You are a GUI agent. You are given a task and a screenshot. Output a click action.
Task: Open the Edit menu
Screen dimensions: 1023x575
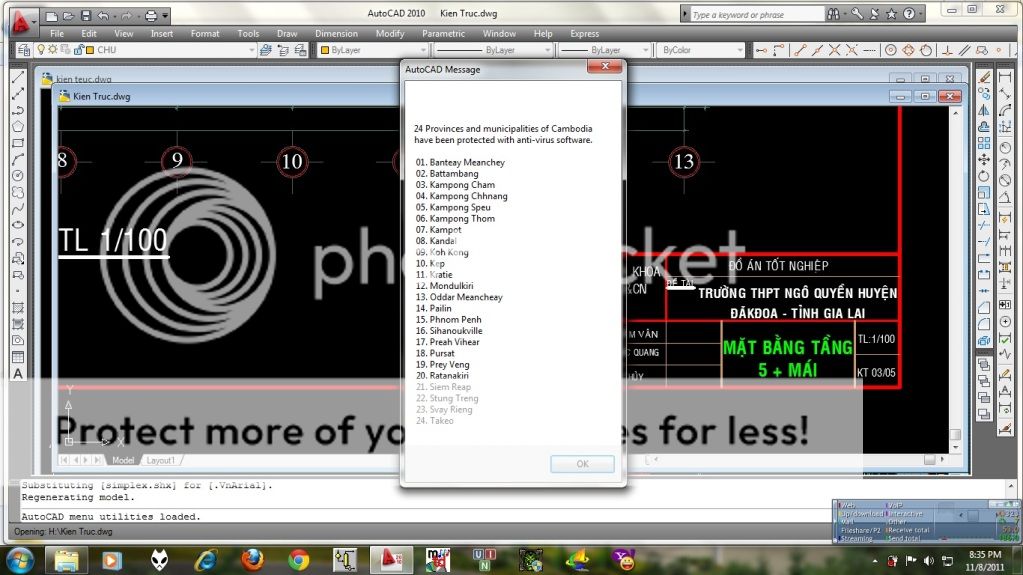click(89, 33)
